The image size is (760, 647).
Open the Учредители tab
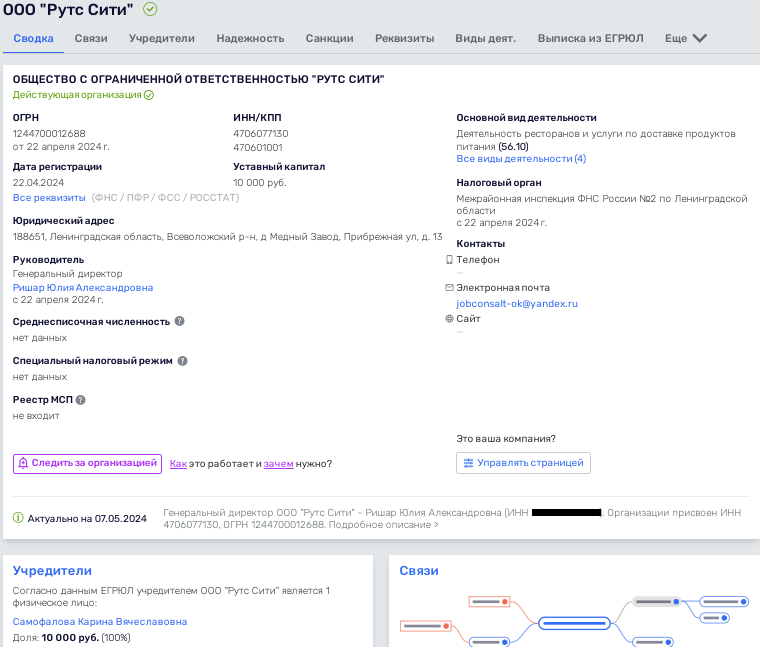click(x=162, y=38)
